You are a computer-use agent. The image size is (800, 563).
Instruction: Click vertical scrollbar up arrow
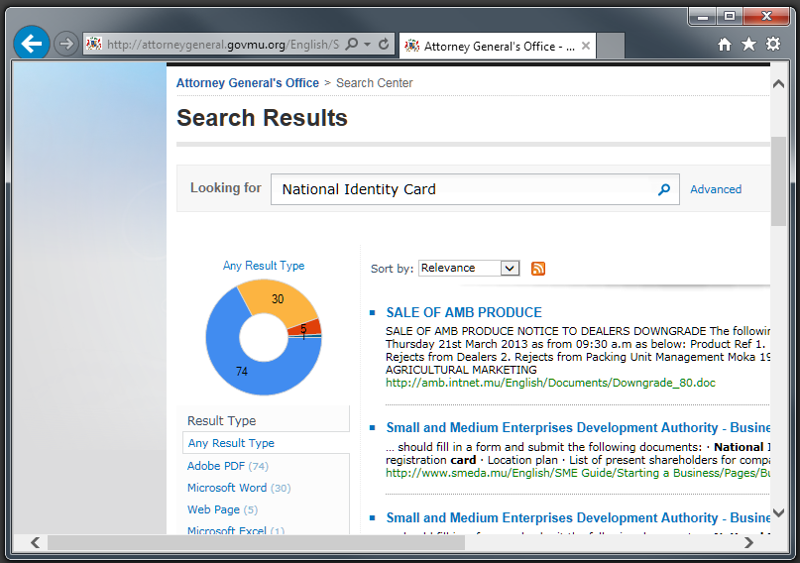(x=778, y=83)
